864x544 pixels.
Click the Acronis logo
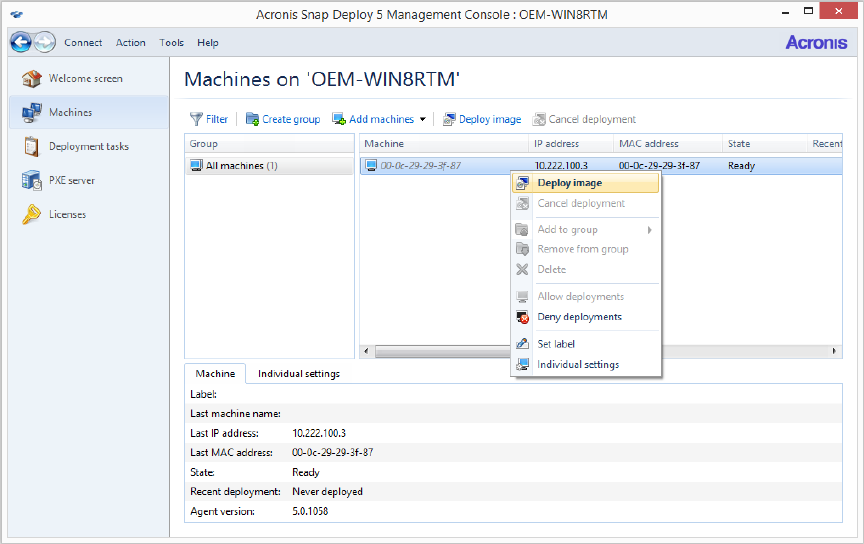(x=816, y=42)
